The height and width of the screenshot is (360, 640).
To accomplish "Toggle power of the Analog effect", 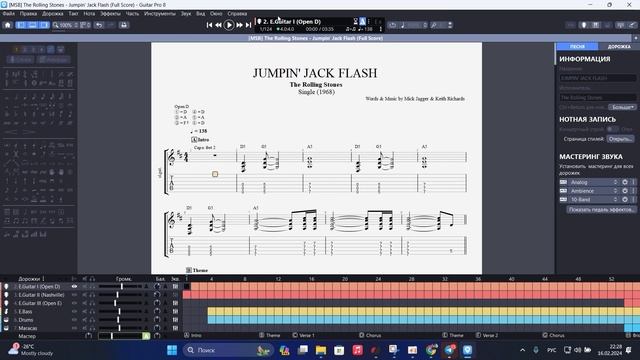I will point(625,182).
